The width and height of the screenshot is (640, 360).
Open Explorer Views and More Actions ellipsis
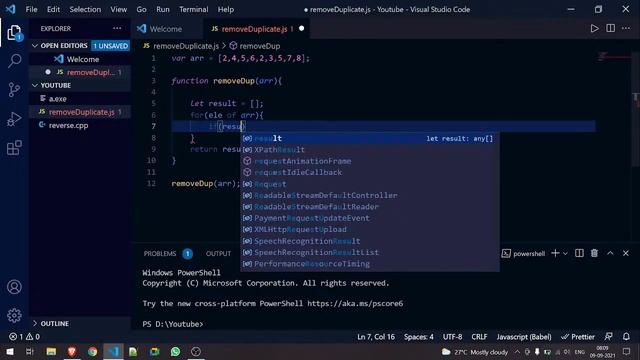coord(117,28)
